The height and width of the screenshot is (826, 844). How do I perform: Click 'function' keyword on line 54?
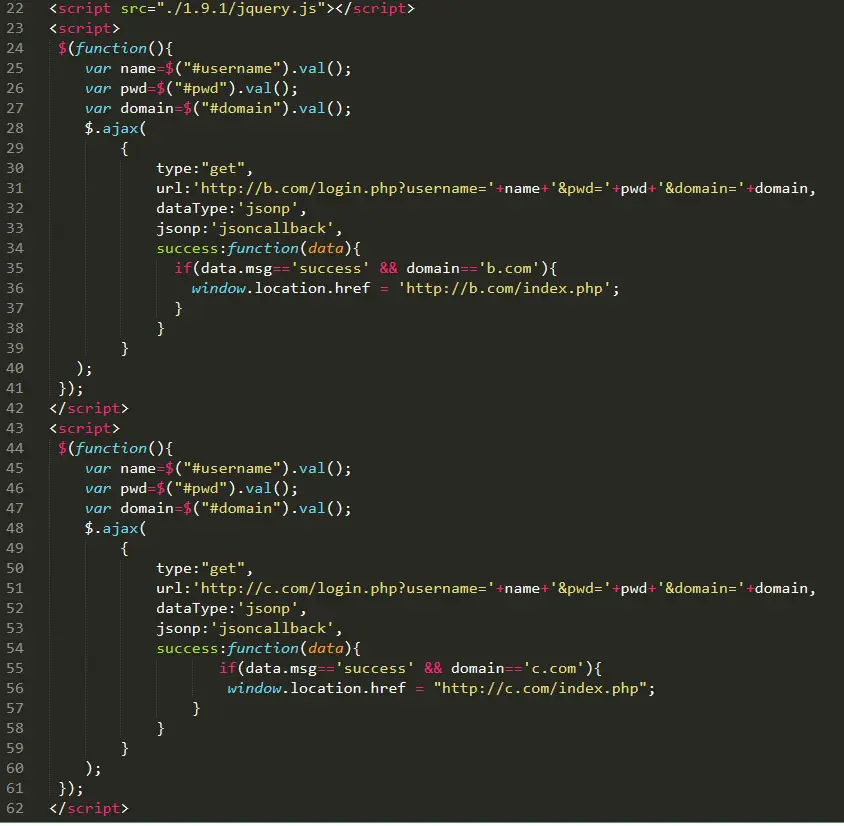click(263, 648)
